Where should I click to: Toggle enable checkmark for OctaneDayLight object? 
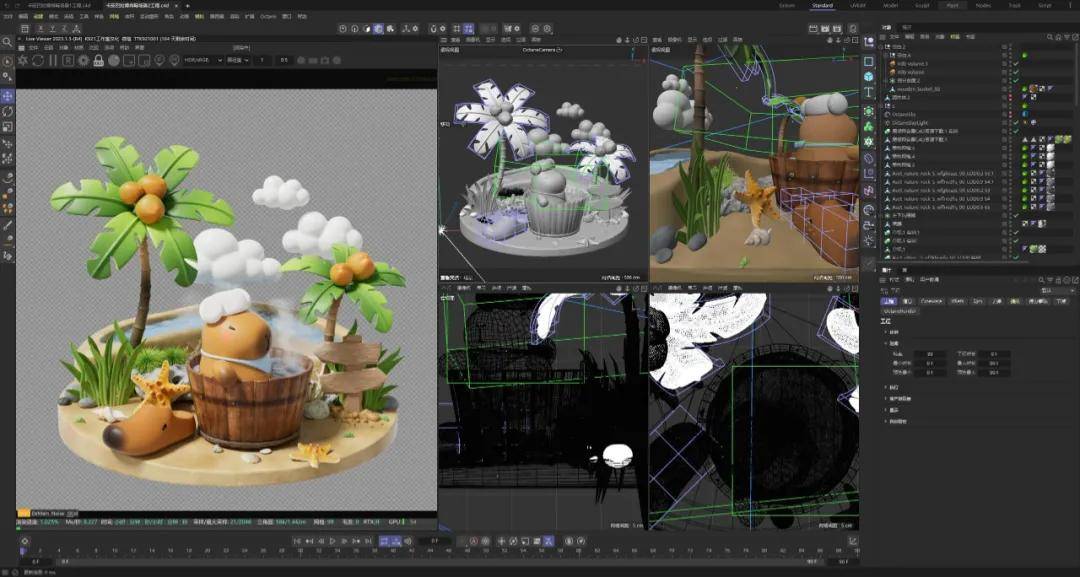[x=1015, y=123]
